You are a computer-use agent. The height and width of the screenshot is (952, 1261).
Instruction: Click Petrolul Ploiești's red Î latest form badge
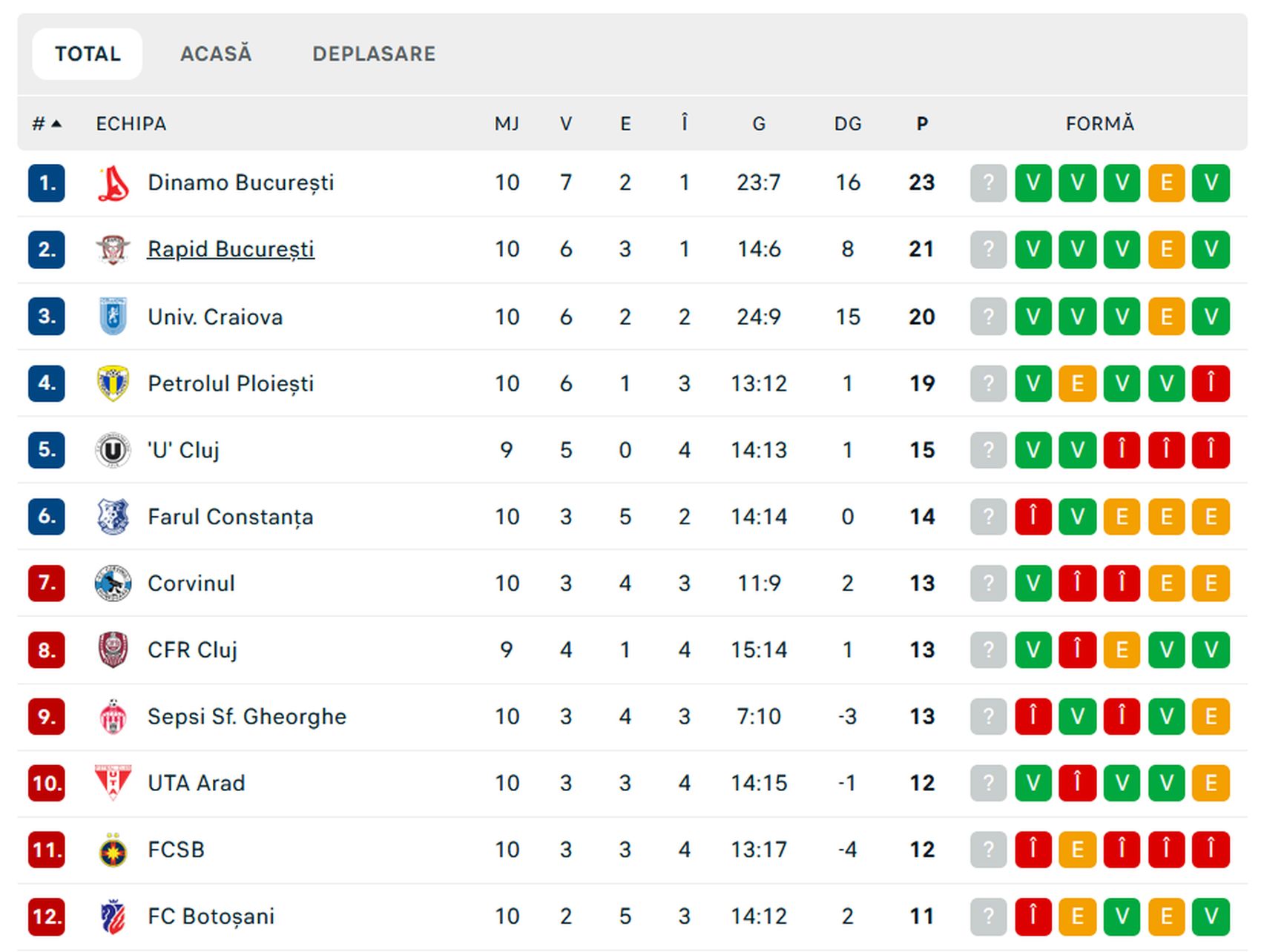pyautogui.click(x=1211, y=383)
